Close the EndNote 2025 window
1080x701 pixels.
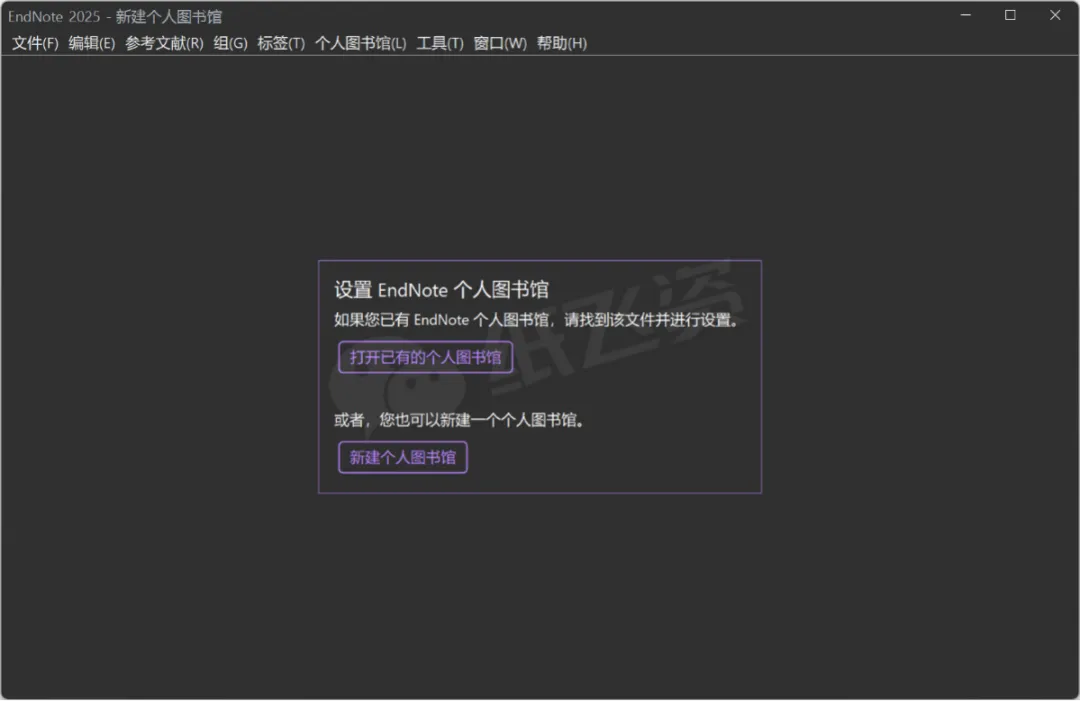(1055, 15)
